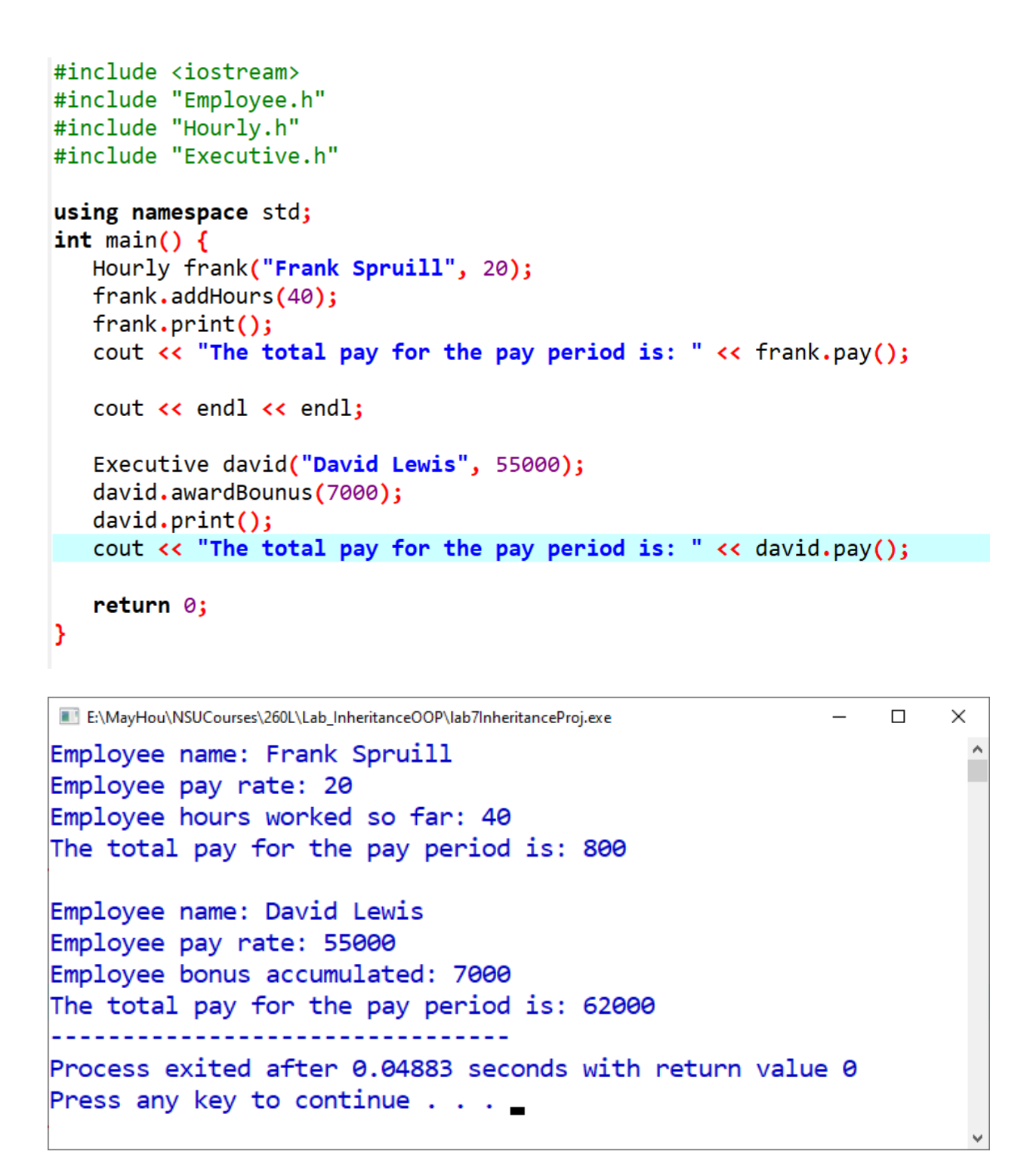
Task: Click the scroll up arrow in console
Action: [978, 748]
